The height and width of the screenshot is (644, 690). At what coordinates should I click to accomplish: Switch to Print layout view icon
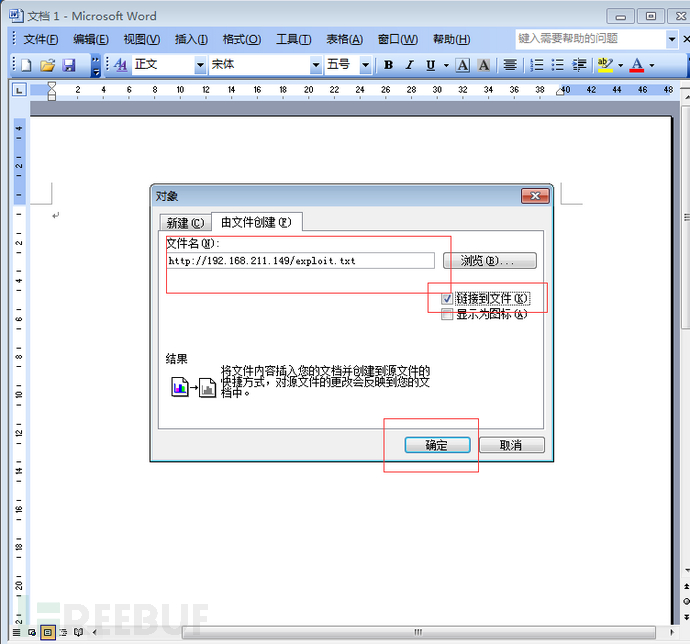point(48,633)
